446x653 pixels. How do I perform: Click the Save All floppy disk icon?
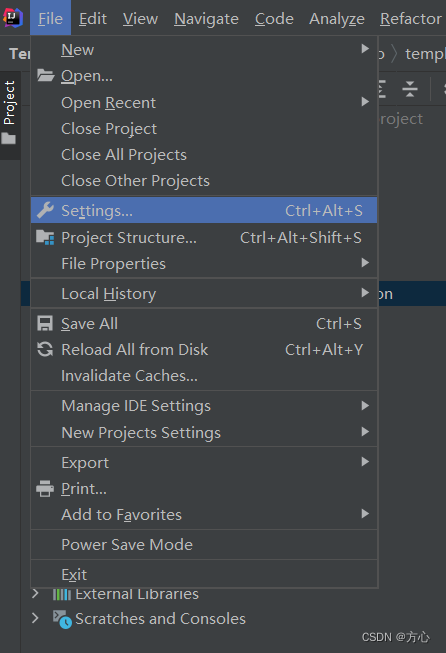click(x=45, y=324)
